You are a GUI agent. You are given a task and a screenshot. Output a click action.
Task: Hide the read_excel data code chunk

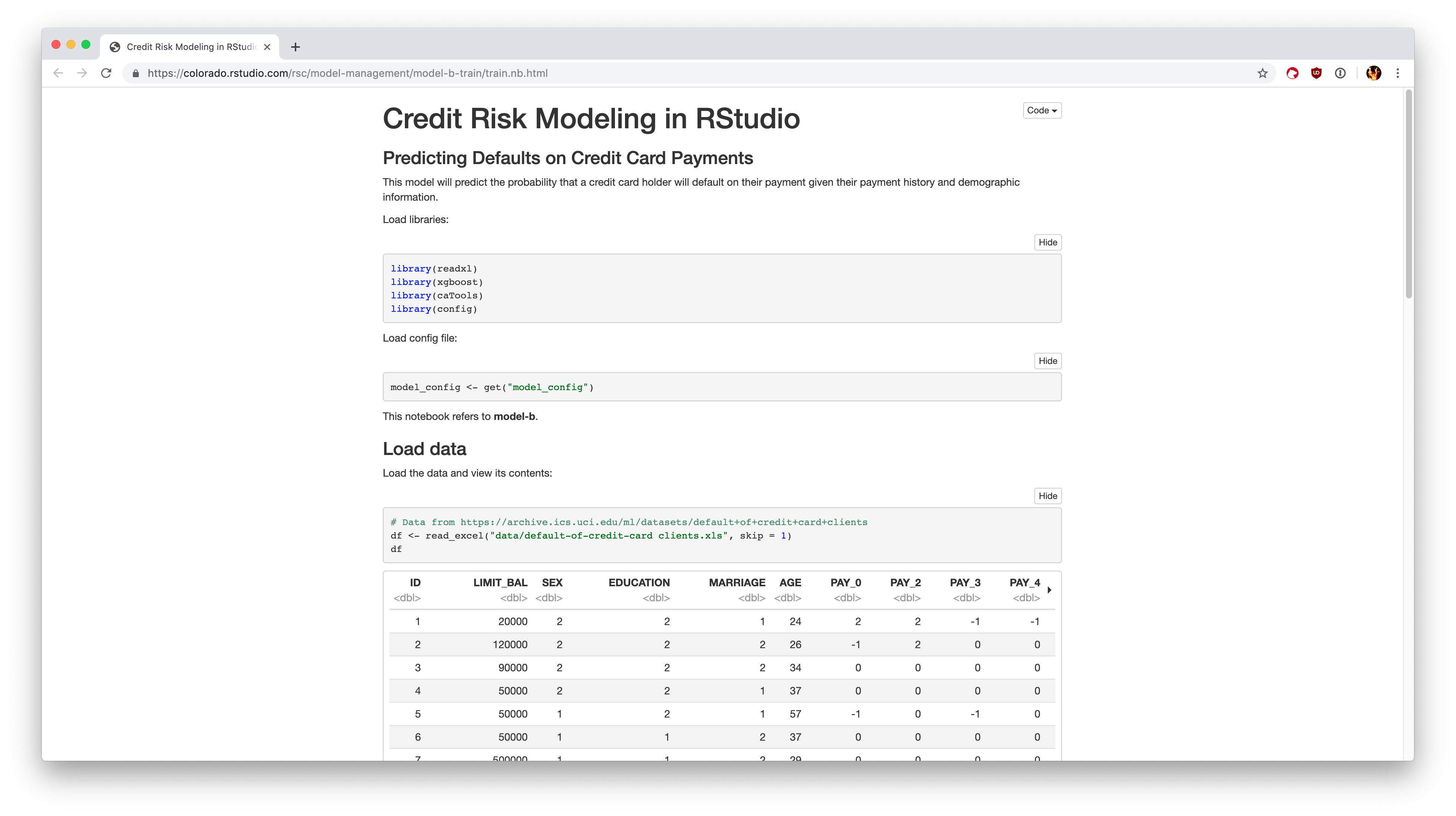[x=1047, y=496]
